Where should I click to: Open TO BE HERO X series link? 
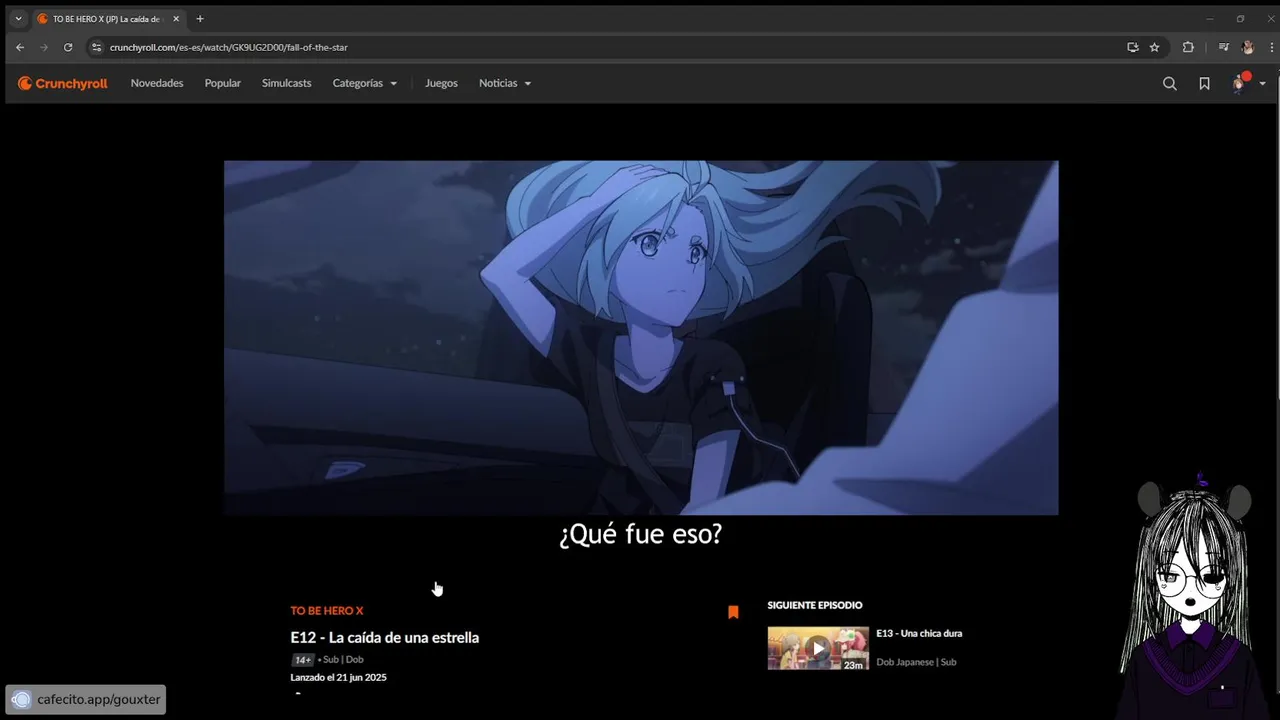pos(327,611)
